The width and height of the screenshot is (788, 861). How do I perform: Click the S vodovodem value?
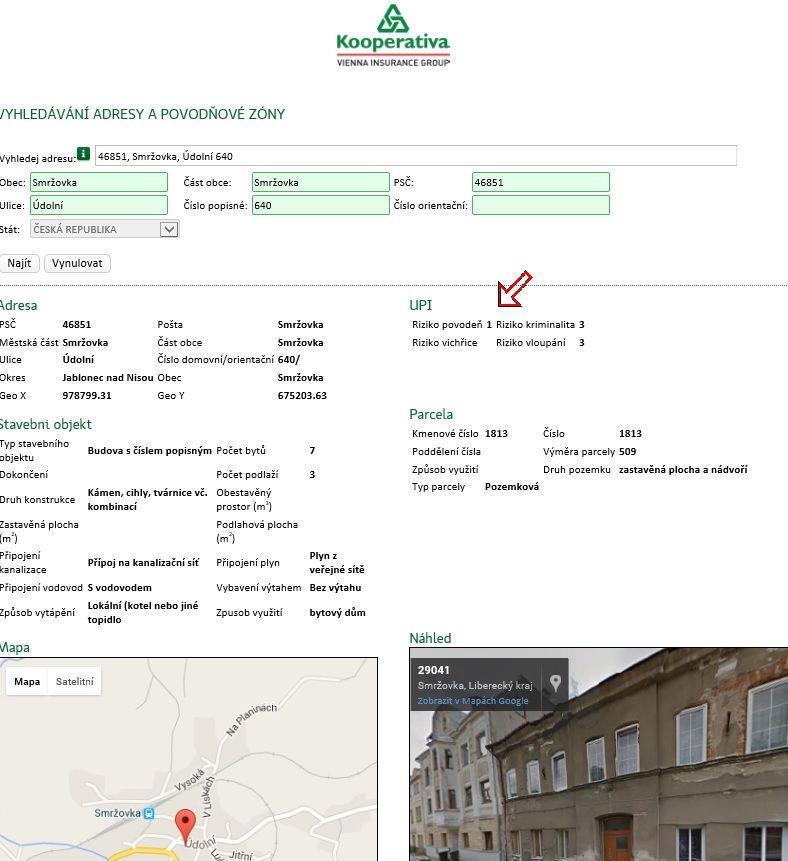(x=119, y=588)
